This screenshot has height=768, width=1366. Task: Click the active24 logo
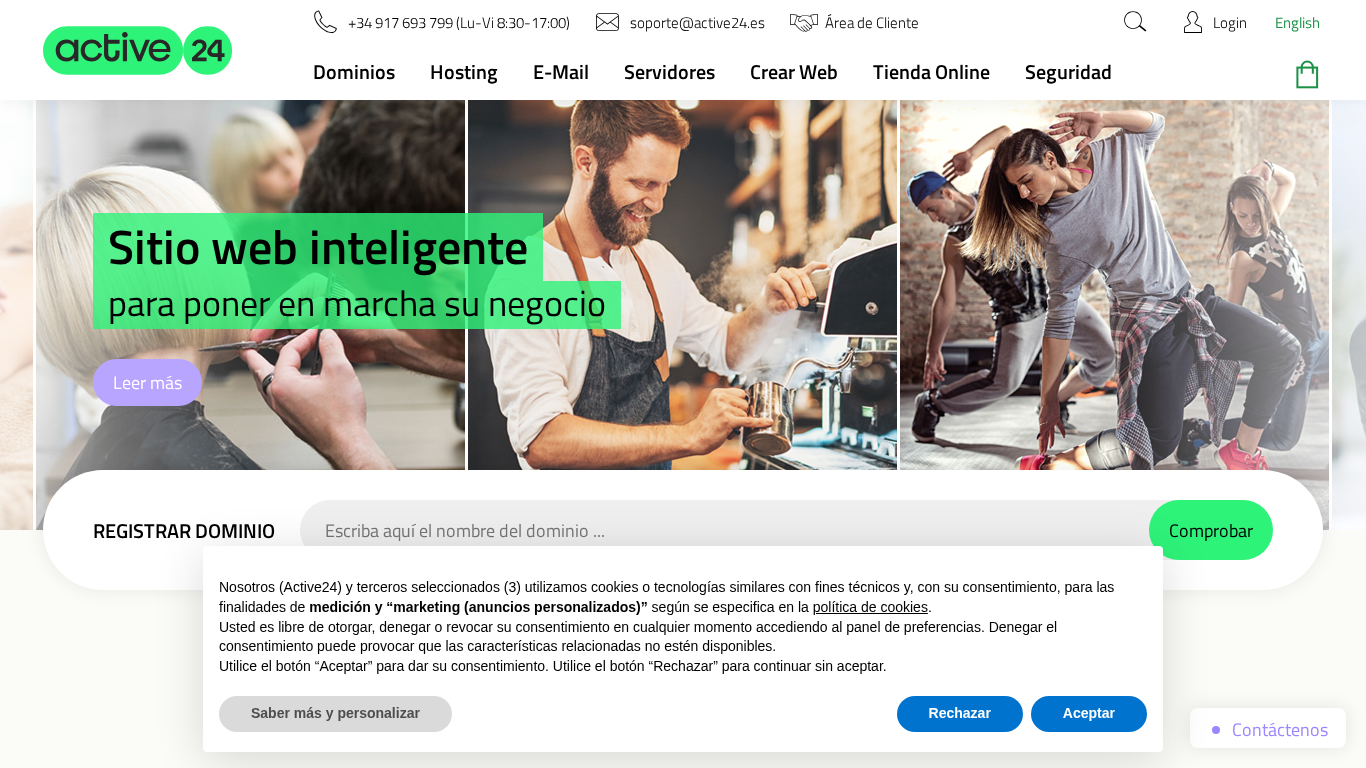click(137, 50)
